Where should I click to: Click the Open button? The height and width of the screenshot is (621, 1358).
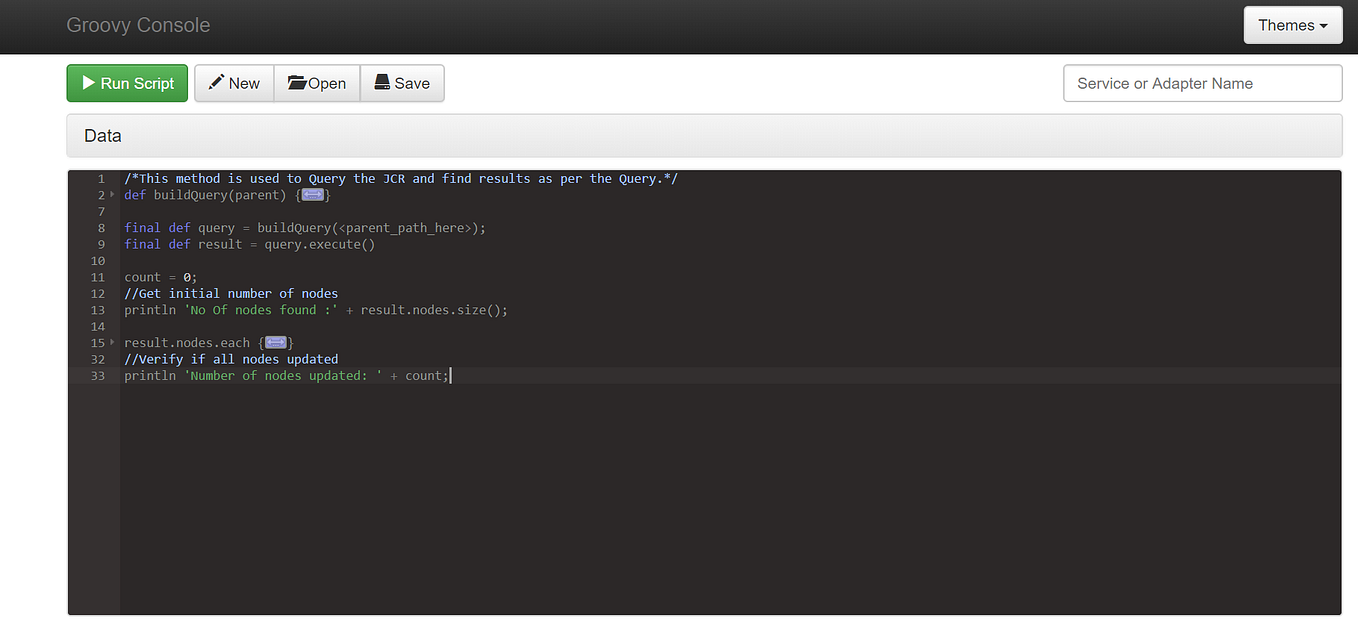317,84
